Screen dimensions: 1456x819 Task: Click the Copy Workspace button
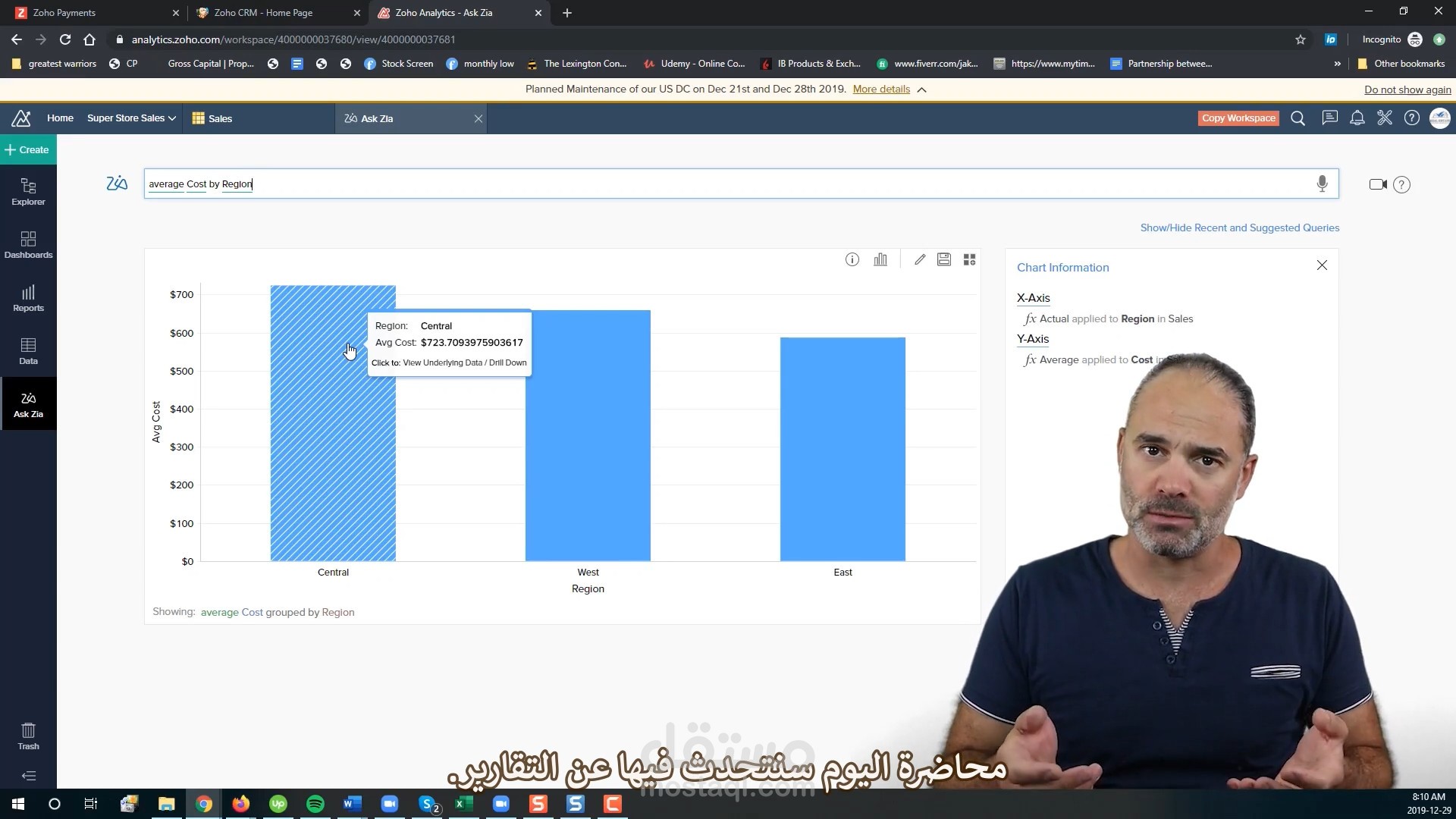(x=1238, y=118)
